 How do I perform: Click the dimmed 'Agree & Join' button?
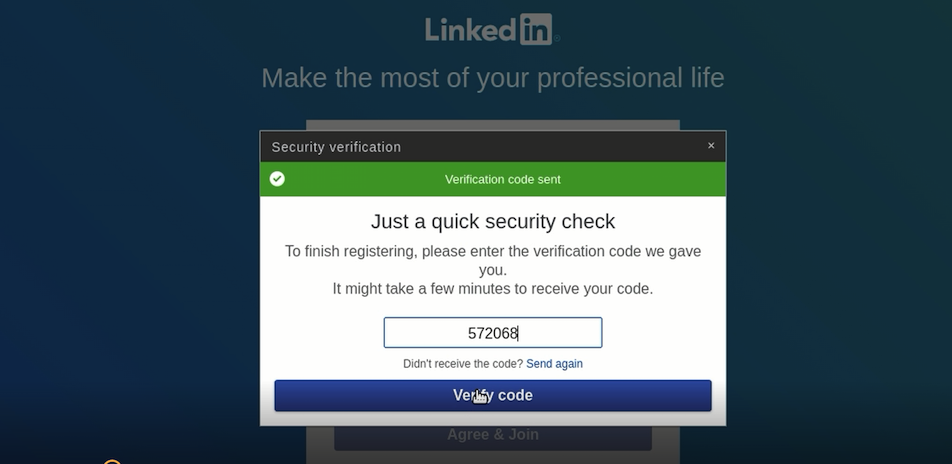492,437
